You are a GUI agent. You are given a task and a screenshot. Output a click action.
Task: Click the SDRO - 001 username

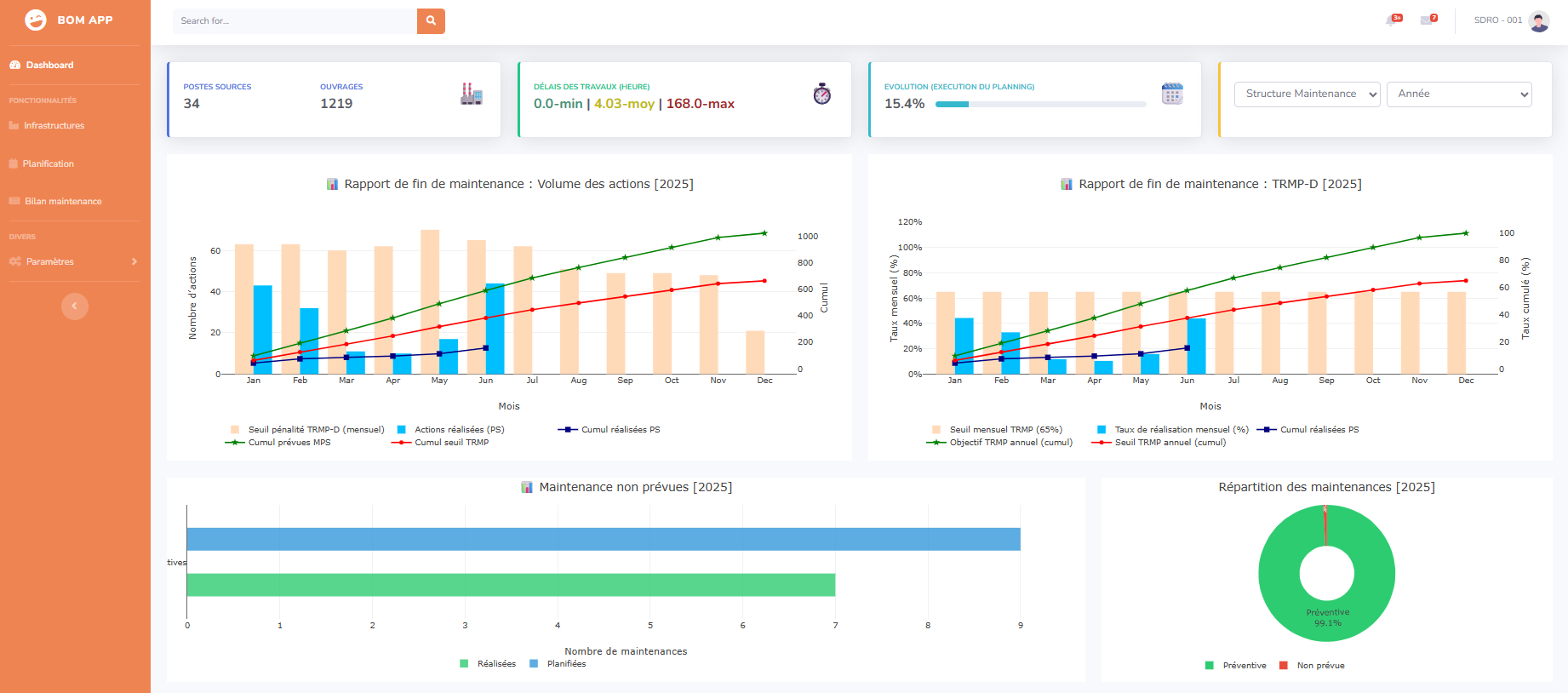click(x=1497, y=20)
